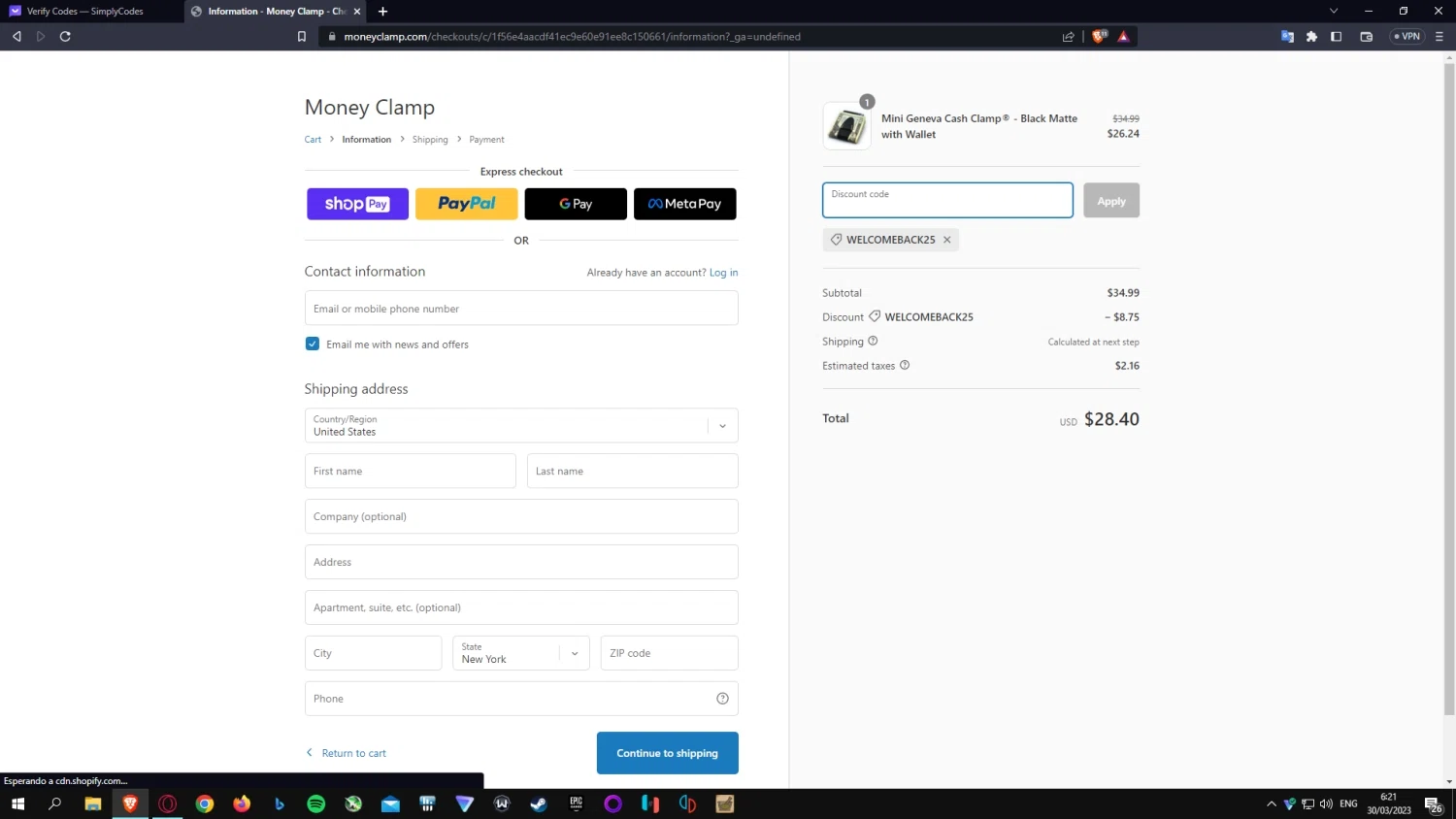Click the Log in link
Screen dimensions: 1456x819
point(723,273)
